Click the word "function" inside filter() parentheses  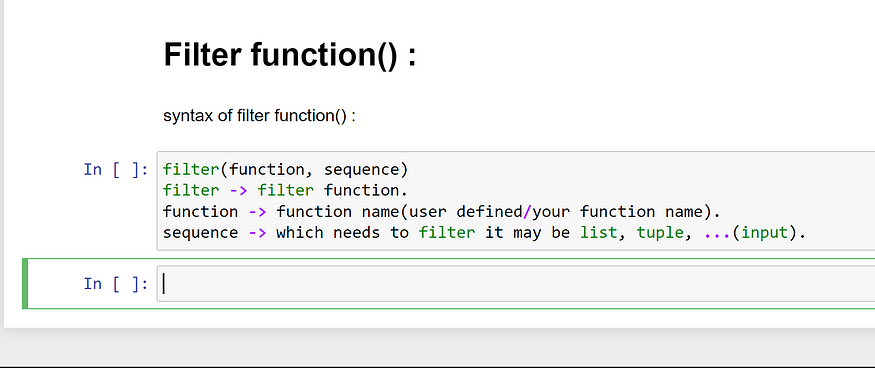pos(267,169)
